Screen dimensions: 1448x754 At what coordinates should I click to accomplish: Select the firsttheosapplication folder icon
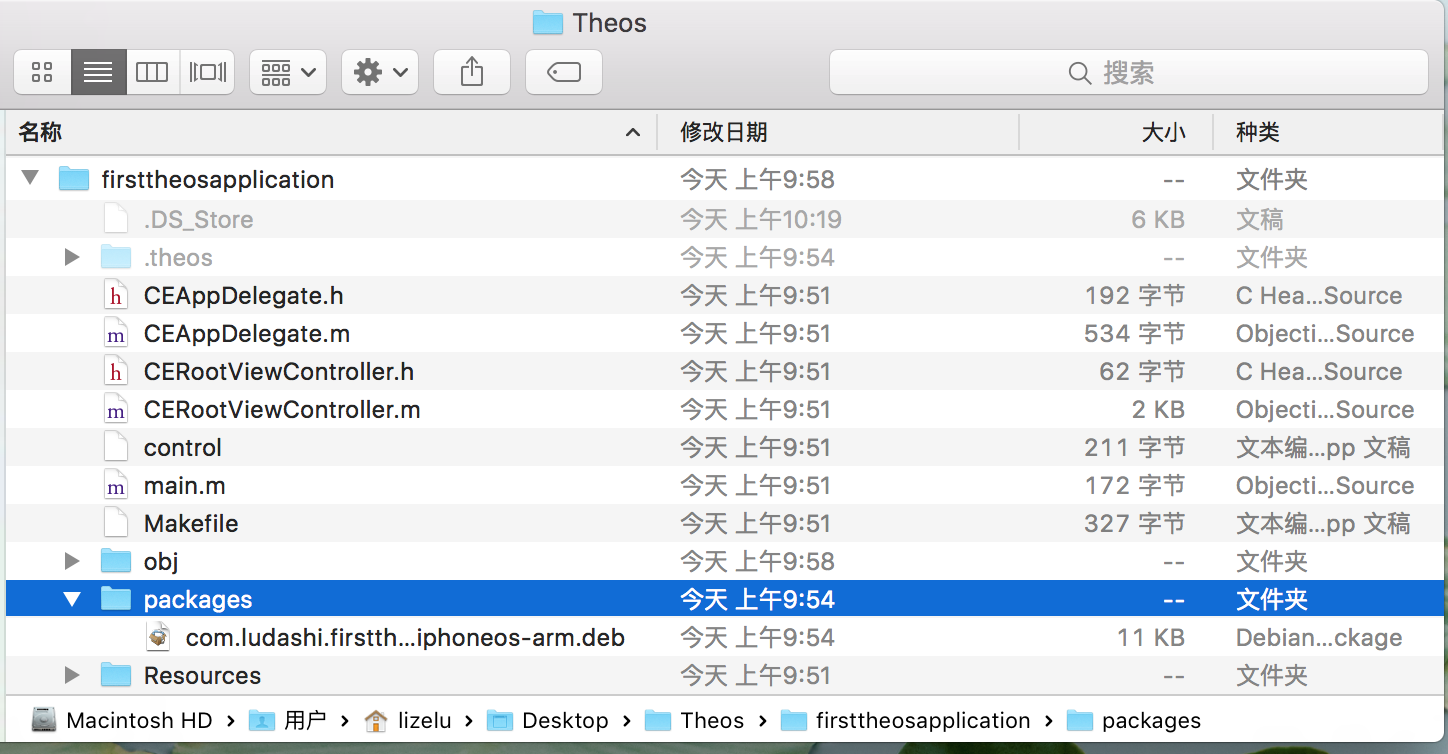[74, 179]
